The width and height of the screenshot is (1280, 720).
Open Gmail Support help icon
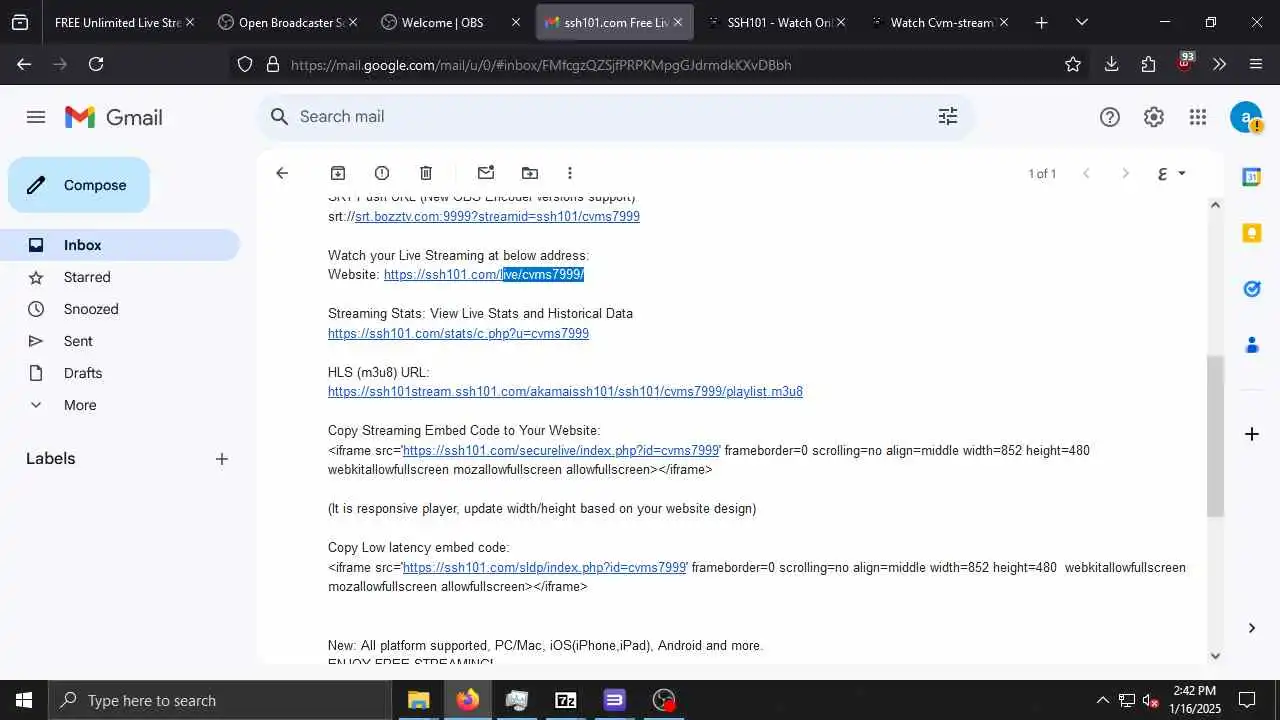(x=1110, y=117)
